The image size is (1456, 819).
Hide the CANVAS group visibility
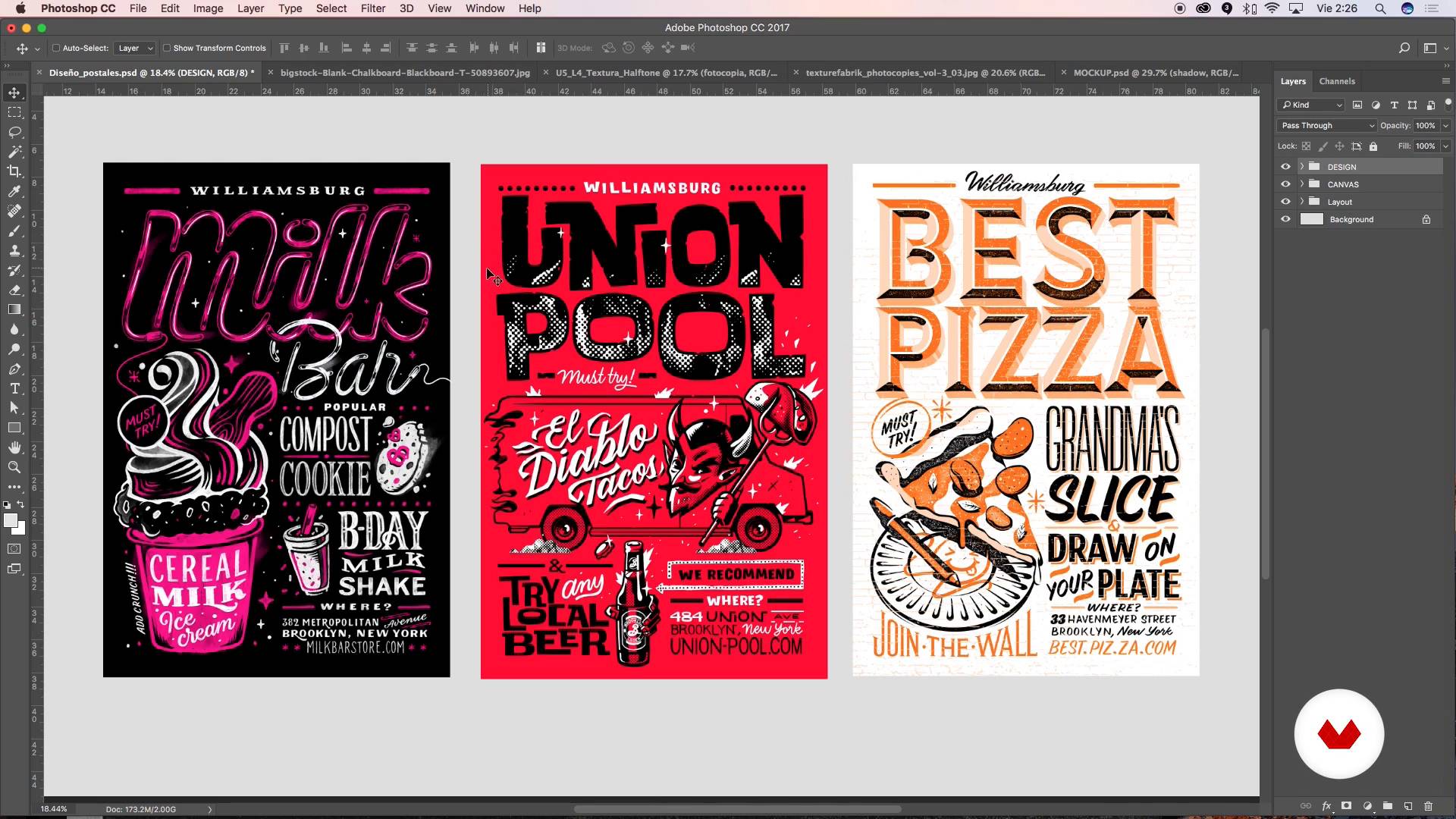(1285, 184)
